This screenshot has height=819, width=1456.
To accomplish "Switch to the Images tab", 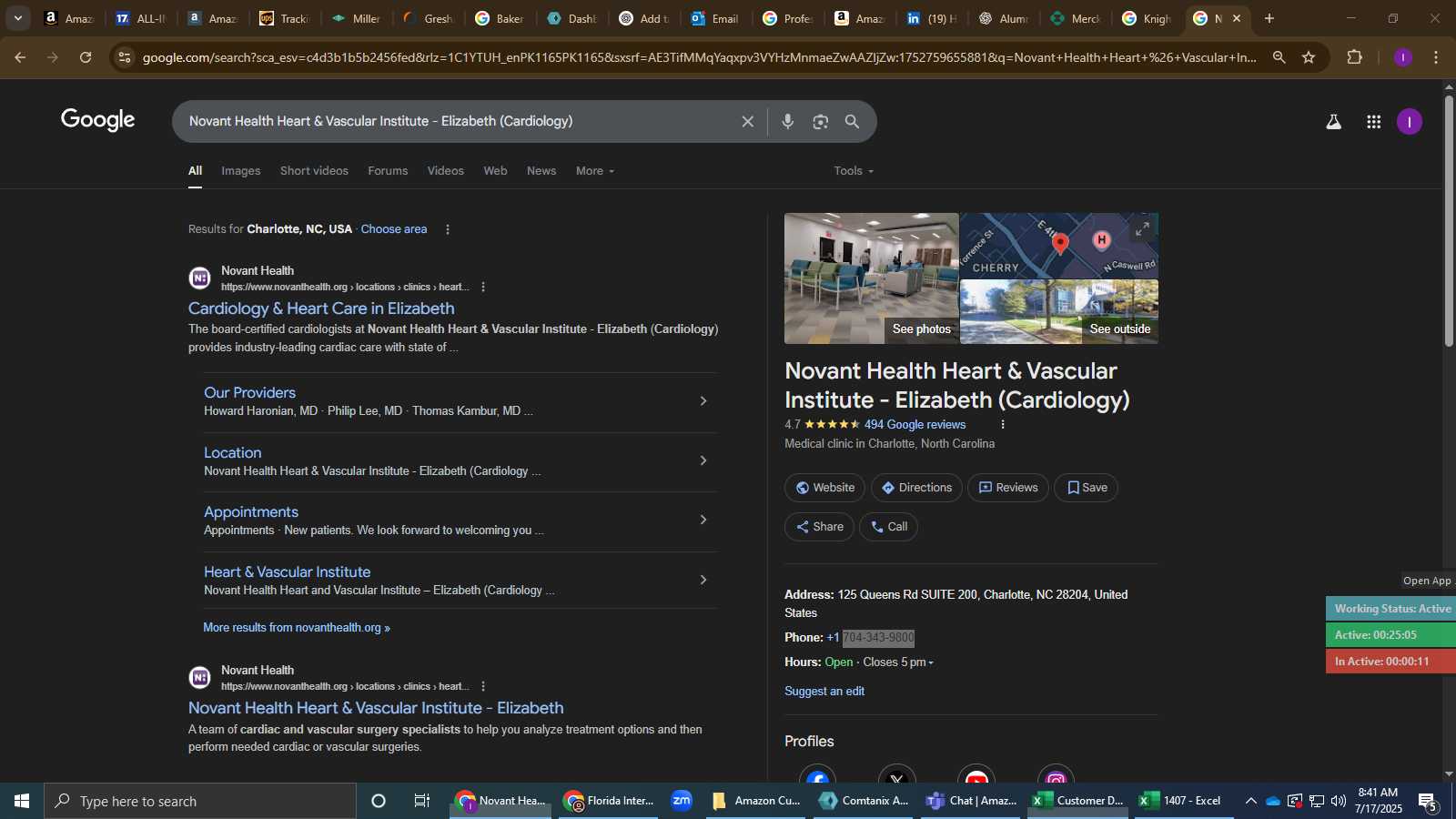I will tap(241, 171).
